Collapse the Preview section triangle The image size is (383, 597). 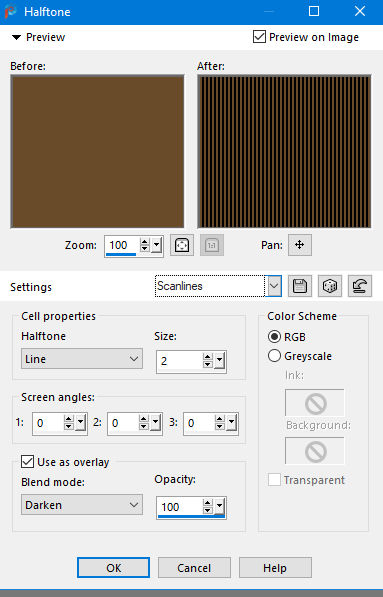16,37
